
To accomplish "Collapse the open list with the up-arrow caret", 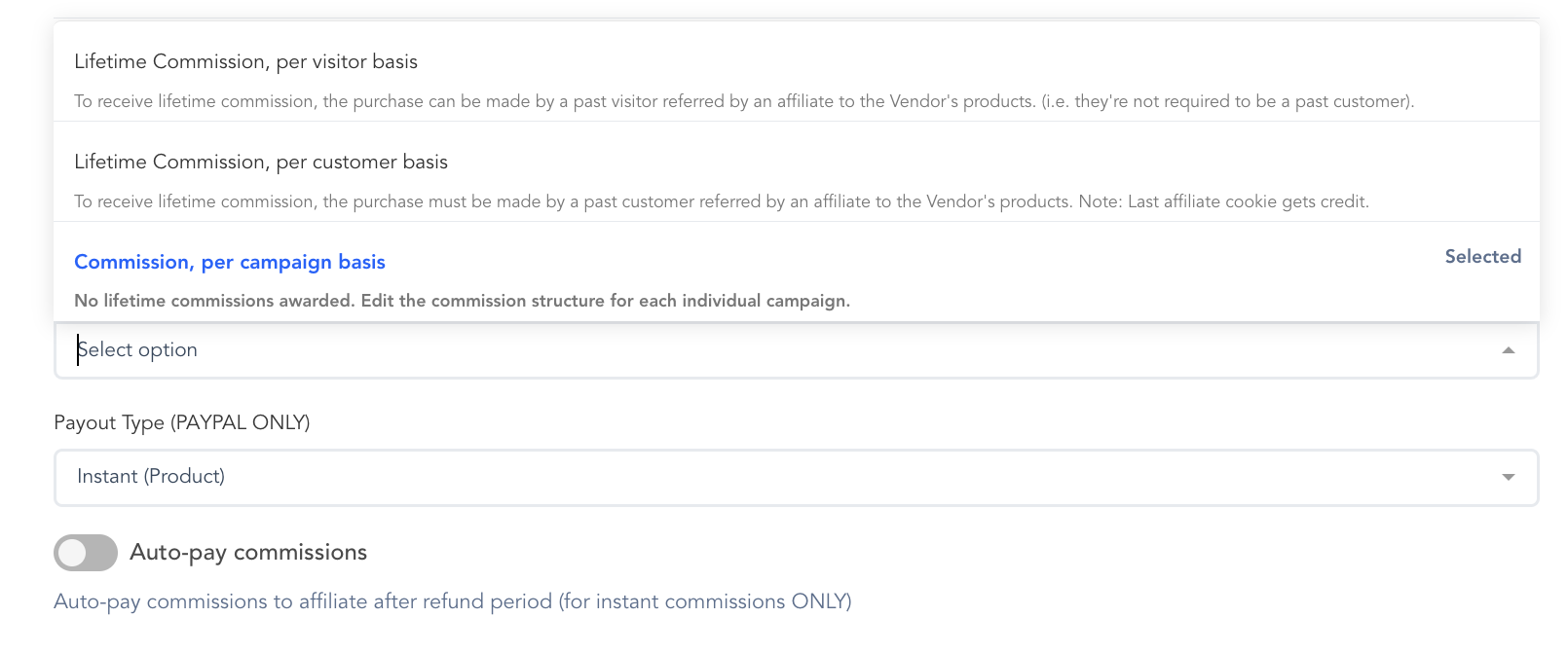I will [1508, 350].
